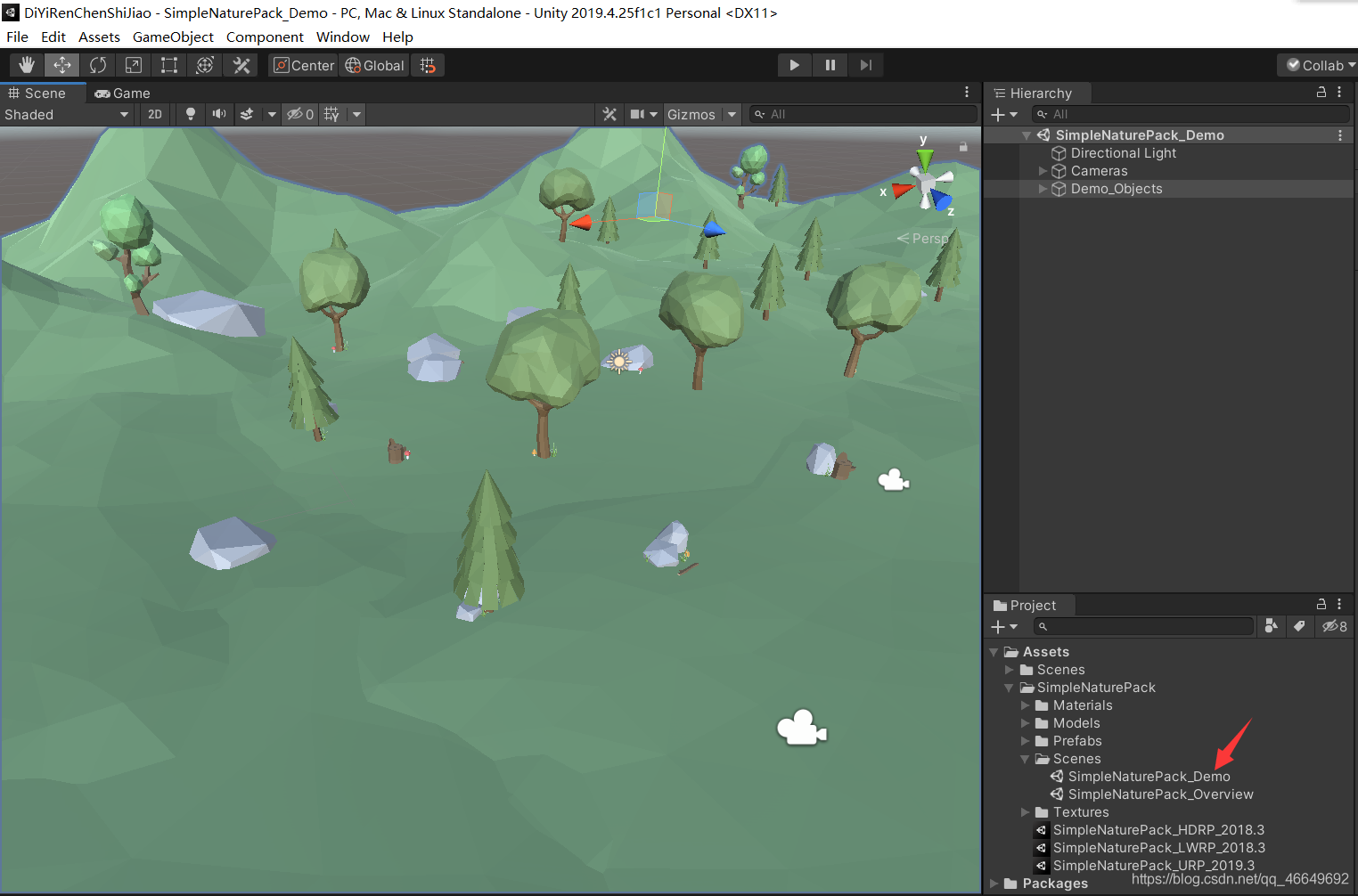
Task: Open grid settings dropdown arrow
Action: 356,114
